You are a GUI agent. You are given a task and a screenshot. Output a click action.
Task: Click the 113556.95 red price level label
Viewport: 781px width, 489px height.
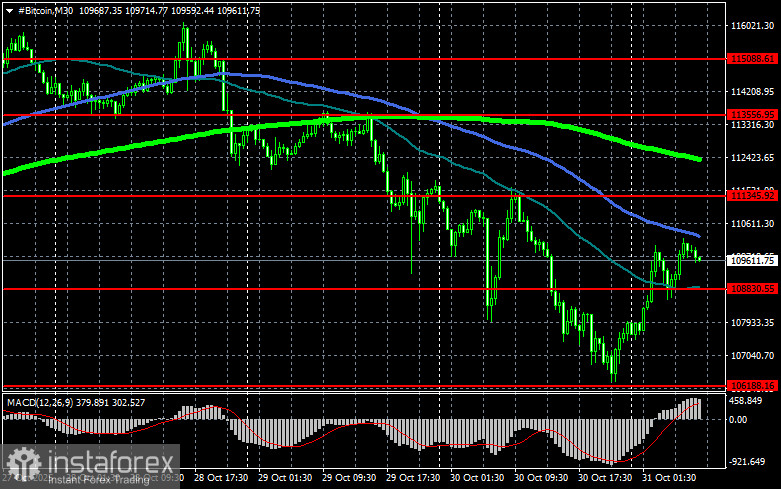coord(753,115)
